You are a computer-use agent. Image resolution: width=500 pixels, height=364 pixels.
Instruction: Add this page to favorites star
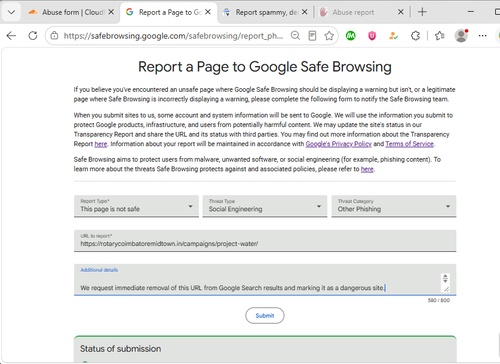pos(329,36)
